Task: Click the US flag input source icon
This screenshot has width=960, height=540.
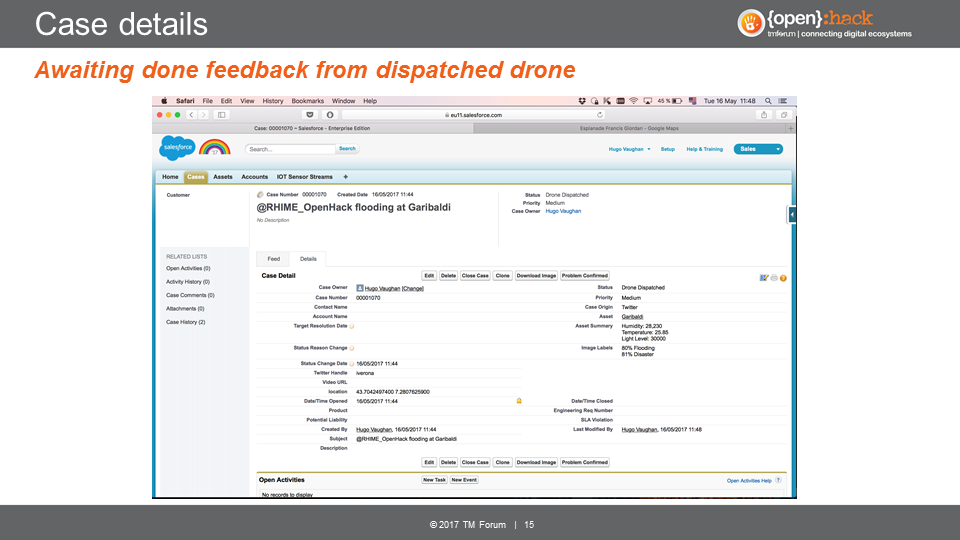Action: pos(692,101)
